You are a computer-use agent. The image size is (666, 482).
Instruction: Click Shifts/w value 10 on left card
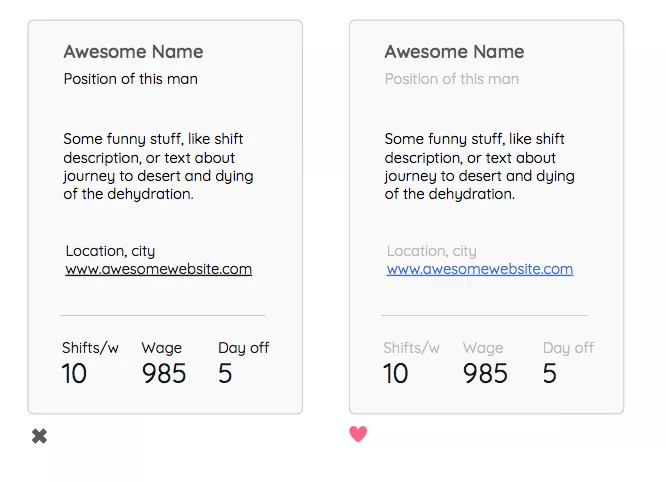pos(74,374)
